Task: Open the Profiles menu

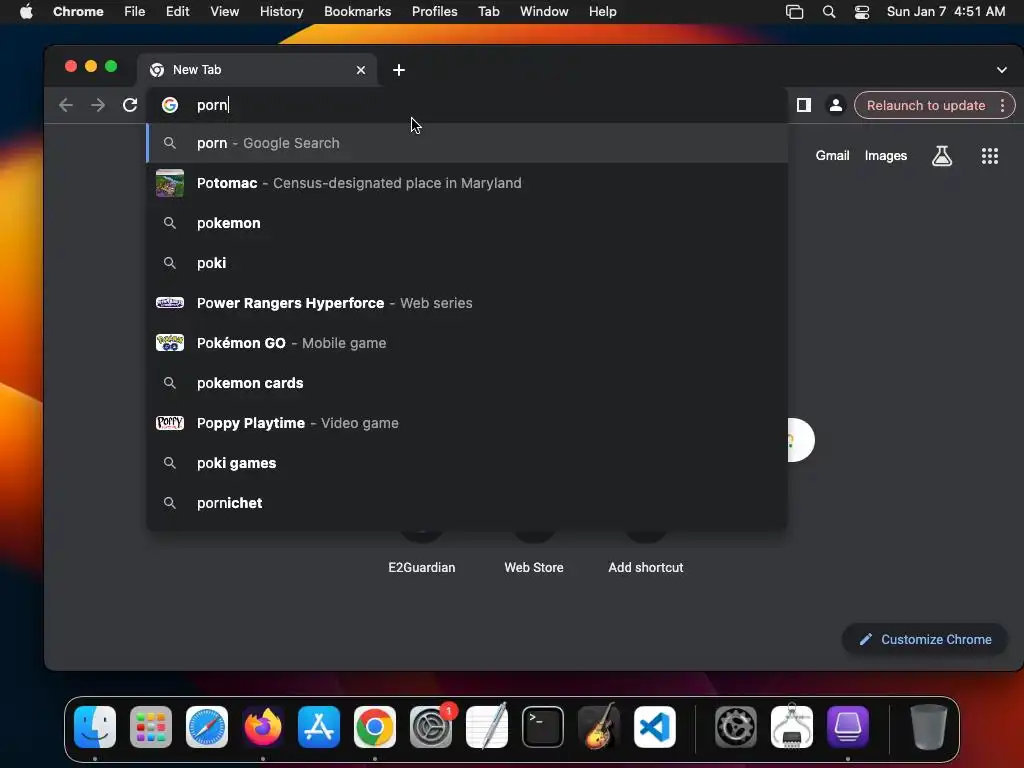Action: tap(434, 12)
